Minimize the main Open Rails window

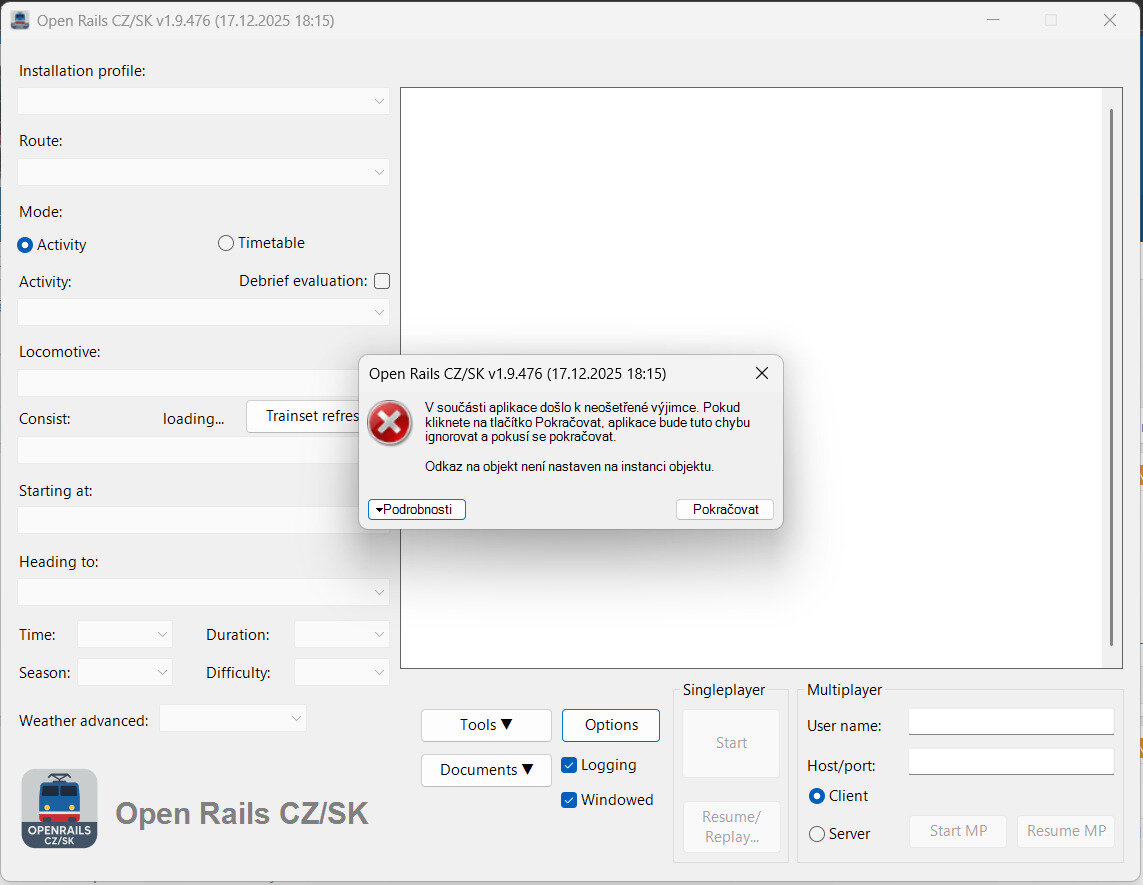click(x=993, y=20)
